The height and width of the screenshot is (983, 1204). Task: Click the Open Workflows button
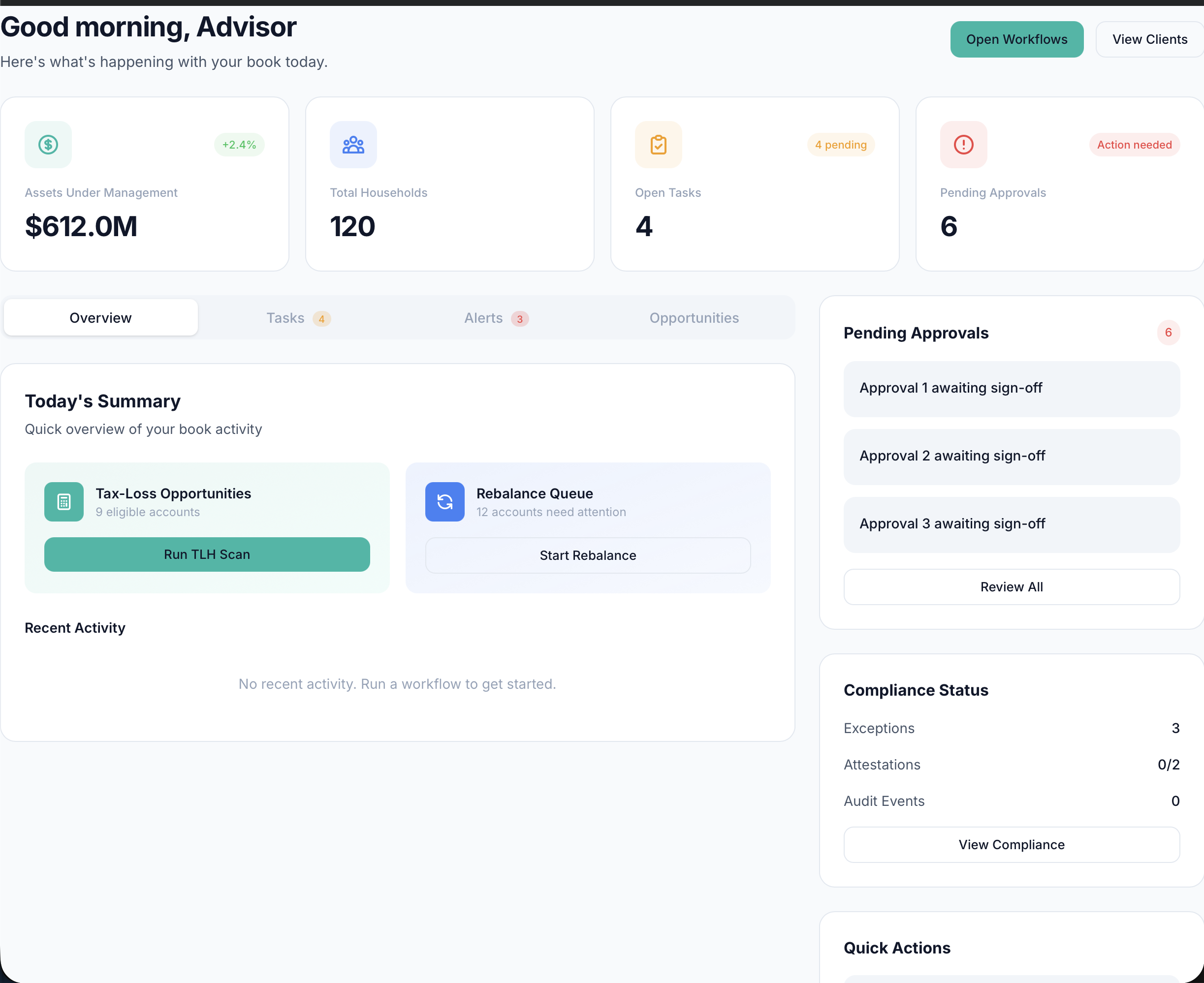coord(1016,39)
